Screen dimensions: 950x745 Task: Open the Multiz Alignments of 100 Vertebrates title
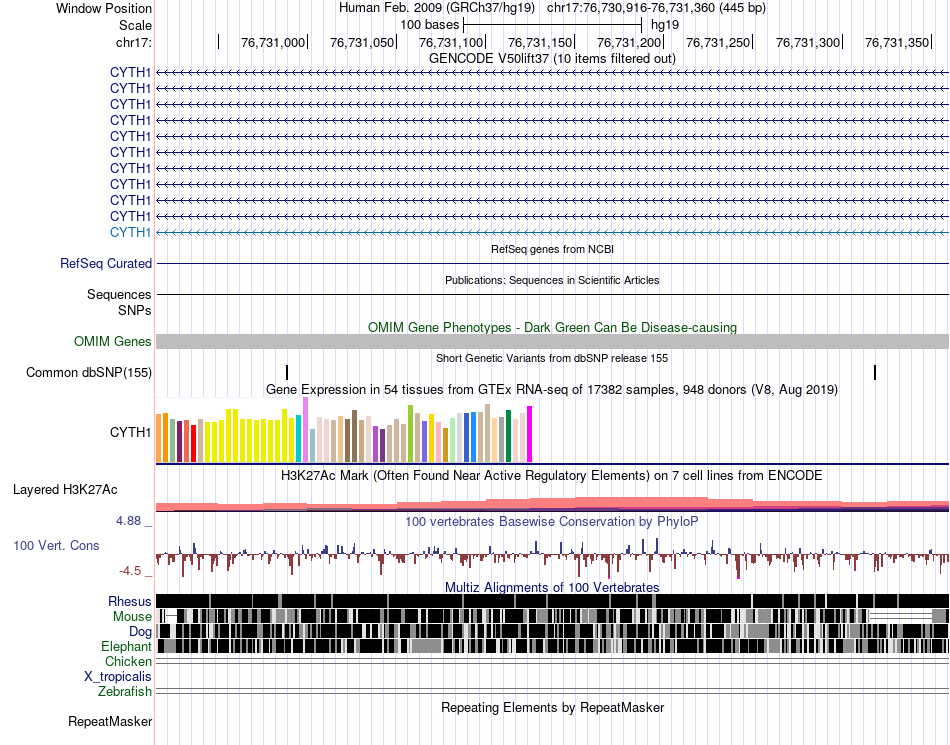pyautogui.click(x=552, y=588)
